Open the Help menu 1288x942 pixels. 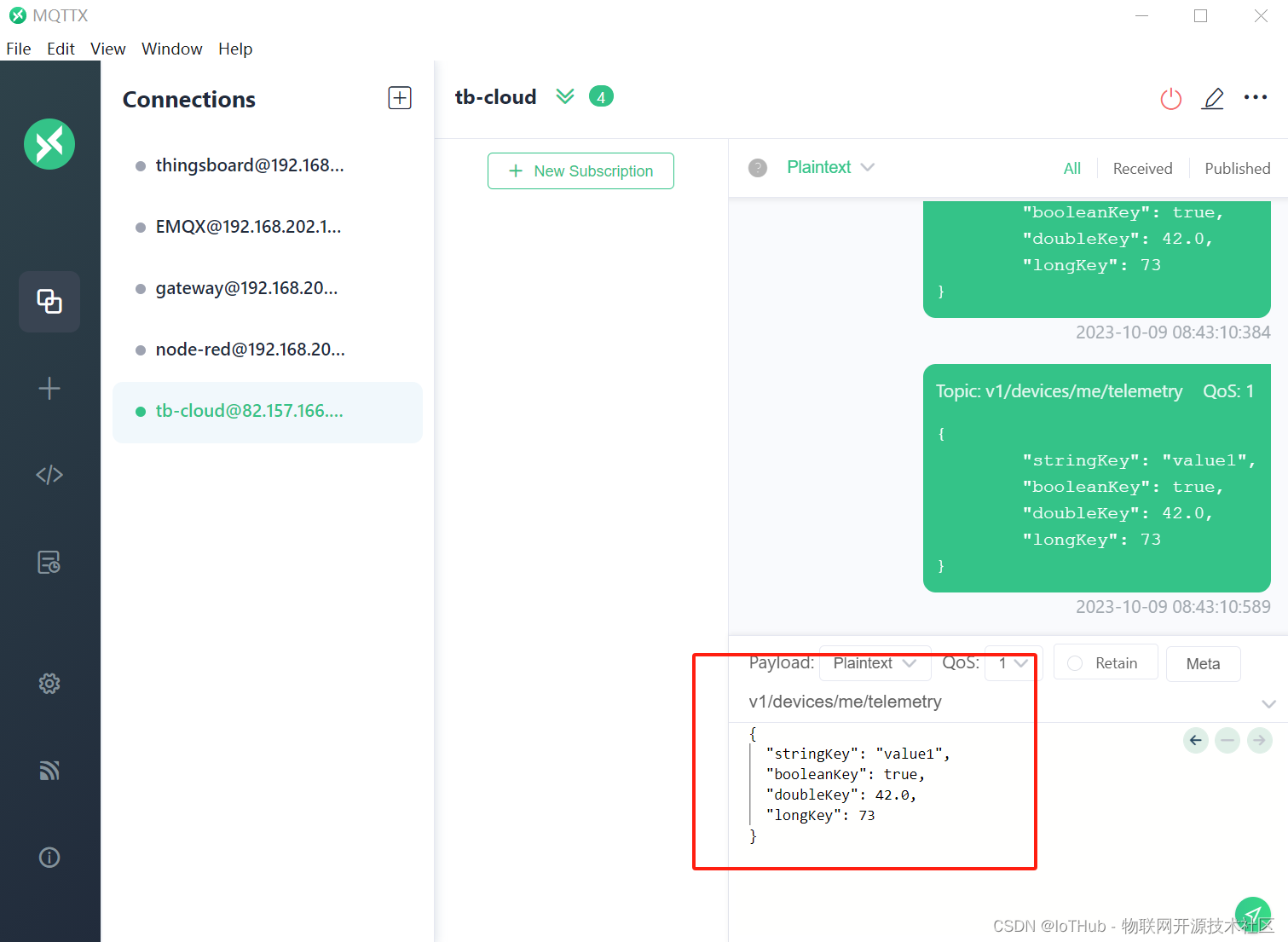click(235, 49)
